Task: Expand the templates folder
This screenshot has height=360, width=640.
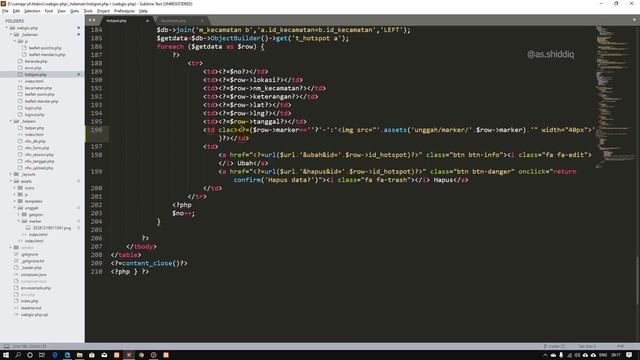Action: 15,201
